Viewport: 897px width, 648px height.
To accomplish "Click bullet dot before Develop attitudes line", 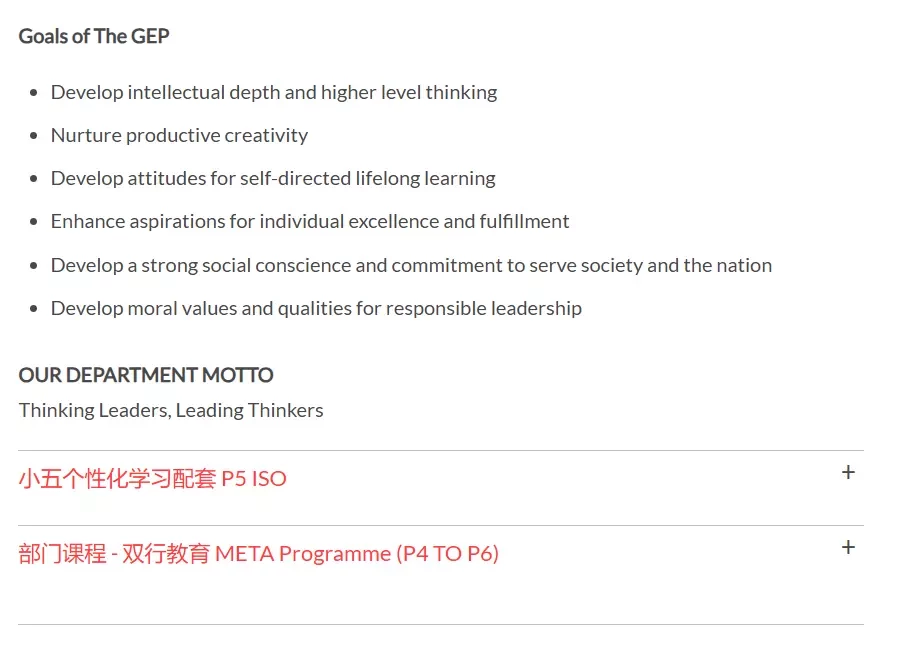I will (x=34, y=178).
